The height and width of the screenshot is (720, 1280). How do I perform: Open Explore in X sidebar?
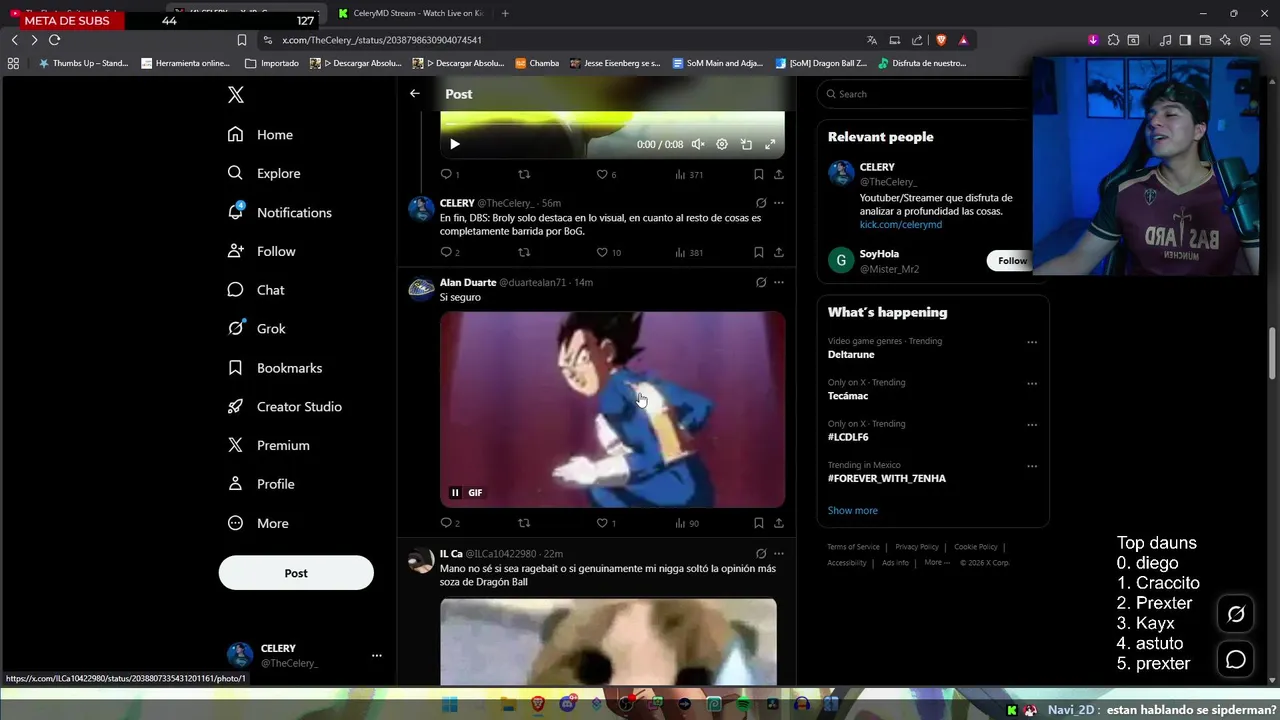(264, 173)
